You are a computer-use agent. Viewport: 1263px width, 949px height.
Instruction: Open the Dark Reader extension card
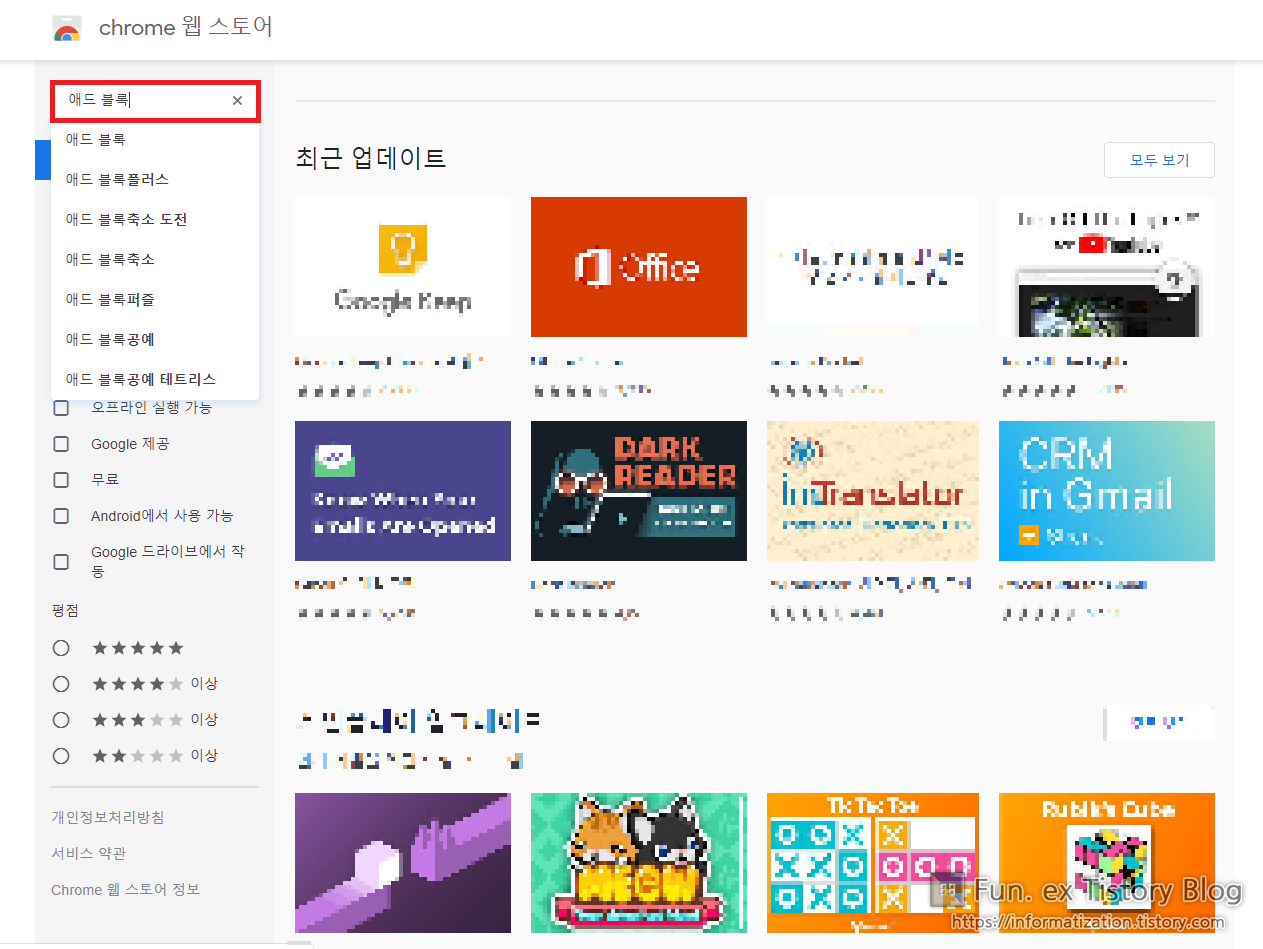coord(639,491)
